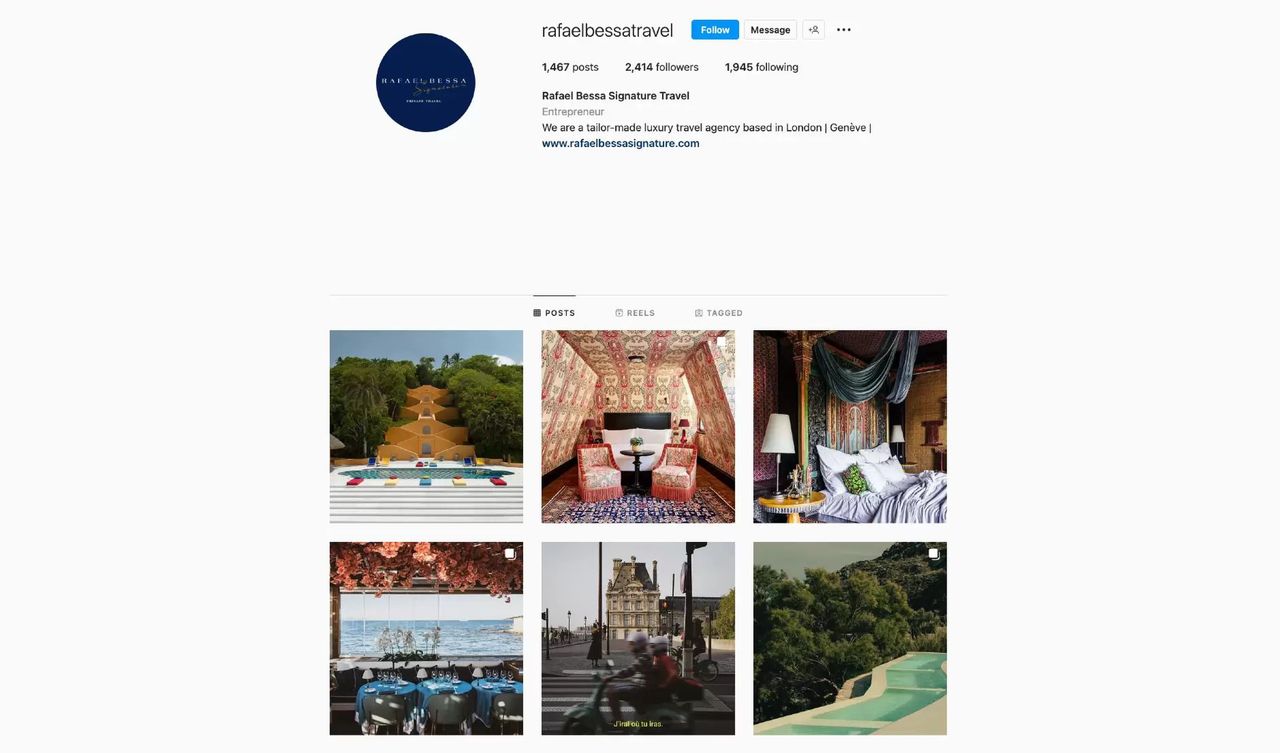Click the carousel icon on seaside restaurant post
The width and height of the screenshot is (1280, 753).
[509, 554]
